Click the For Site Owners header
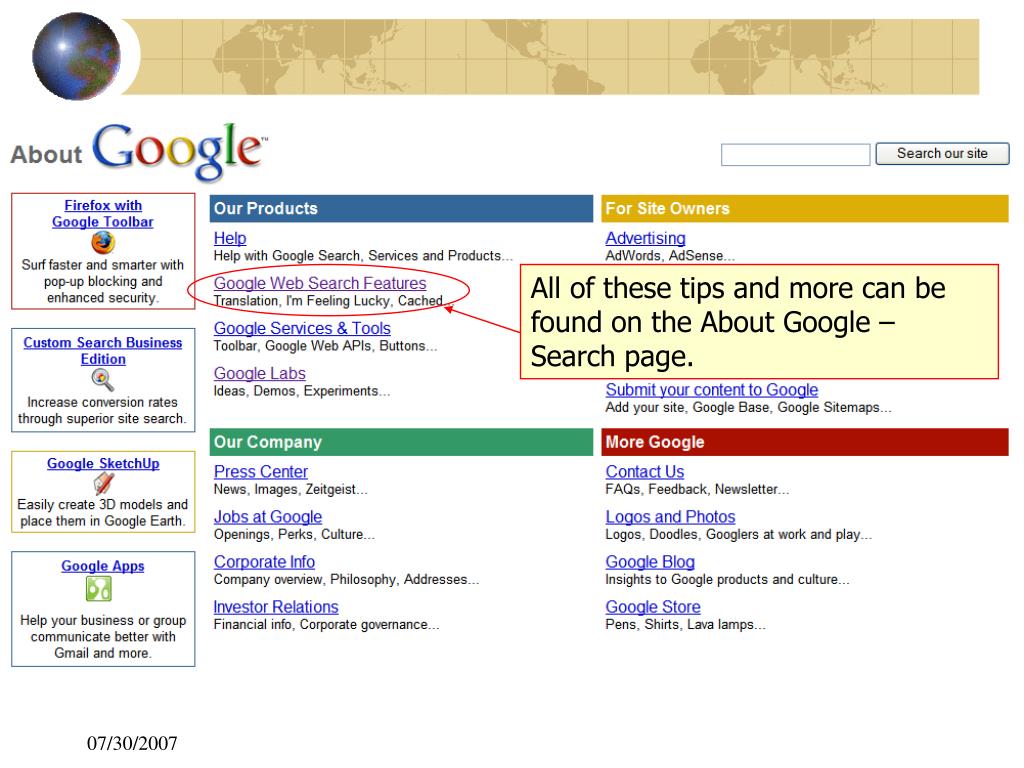Viewport: 1024px width, 768px height. (x=805, y=208)
